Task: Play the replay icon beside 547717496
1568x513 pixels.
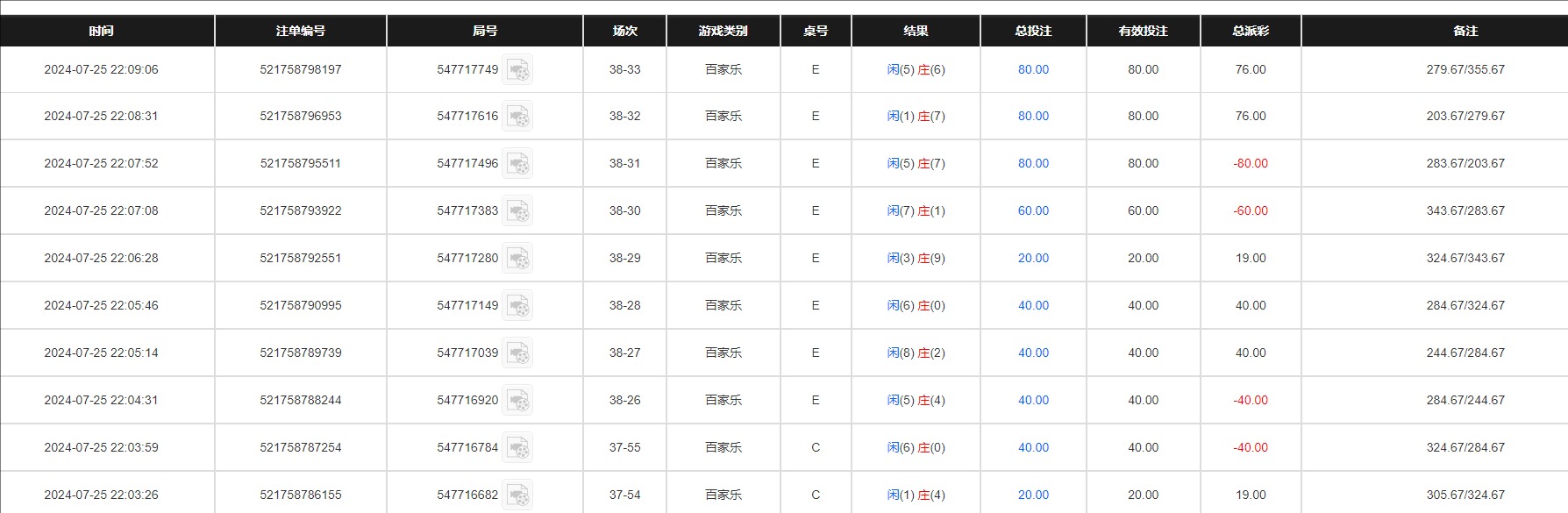Action: [517, 164]
